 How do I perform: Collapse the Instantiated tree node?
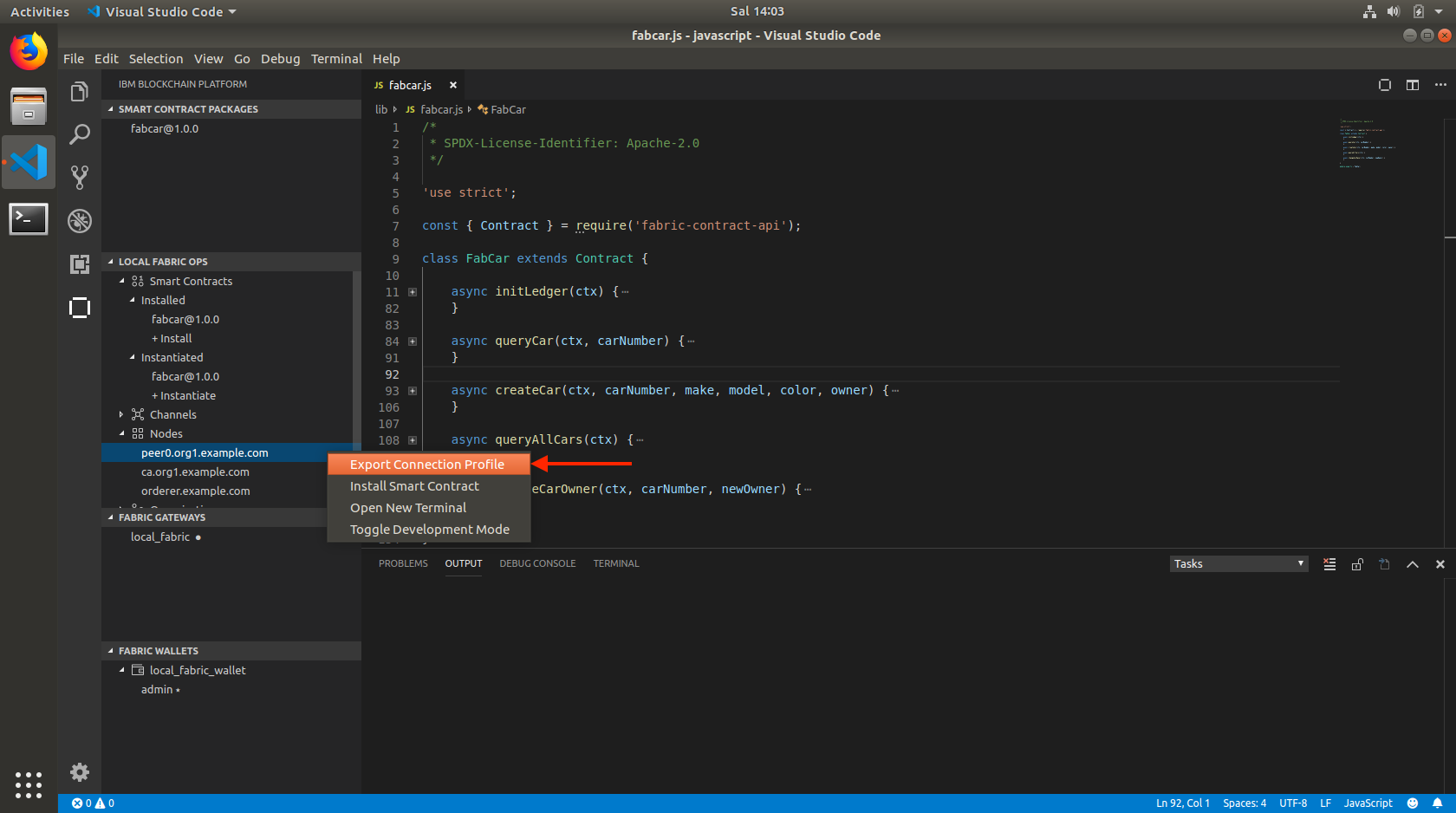click(133, 357)
